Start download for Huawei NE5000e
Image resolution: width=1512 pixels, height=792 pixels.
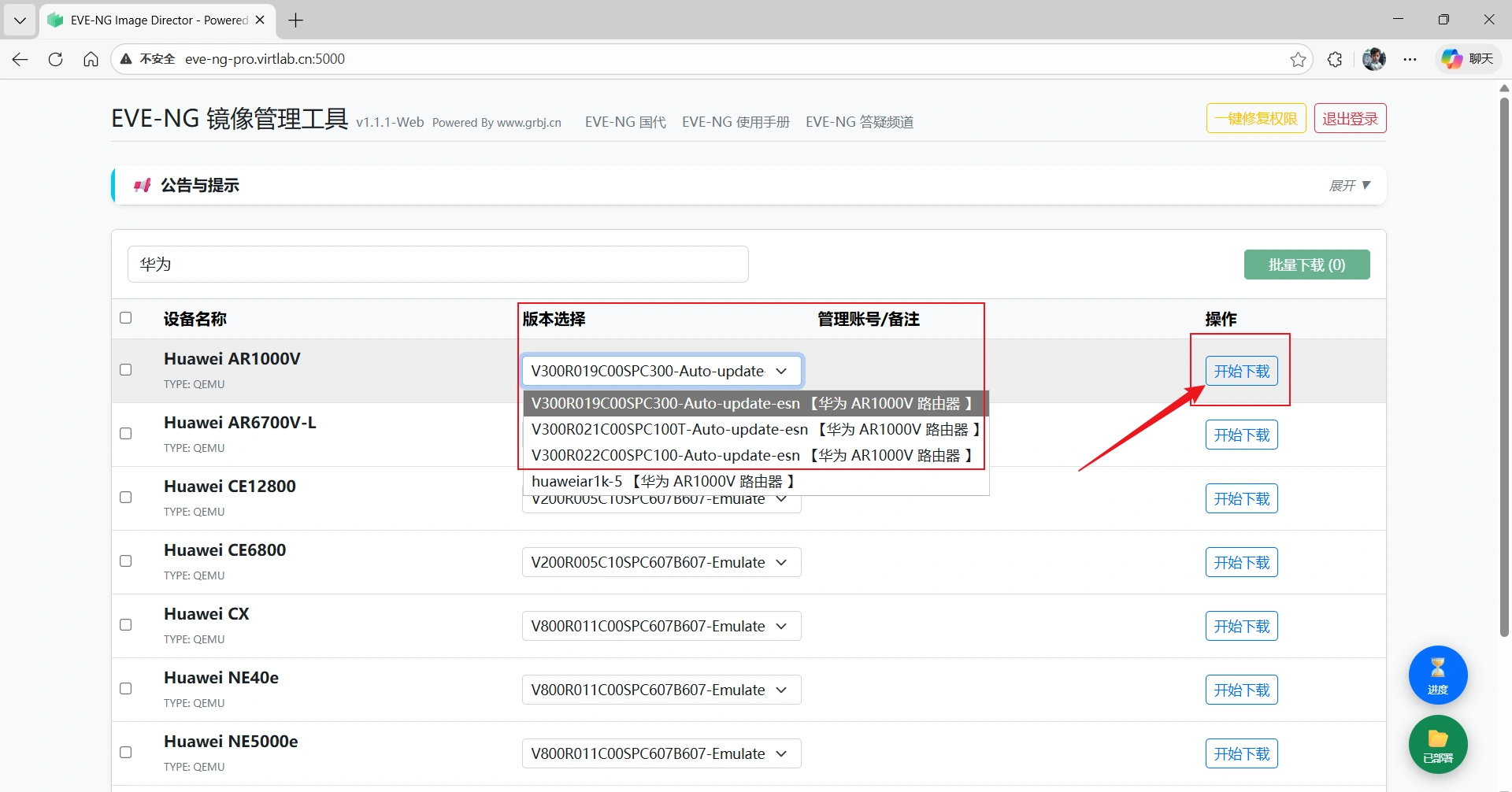(x=1241, y=753)
